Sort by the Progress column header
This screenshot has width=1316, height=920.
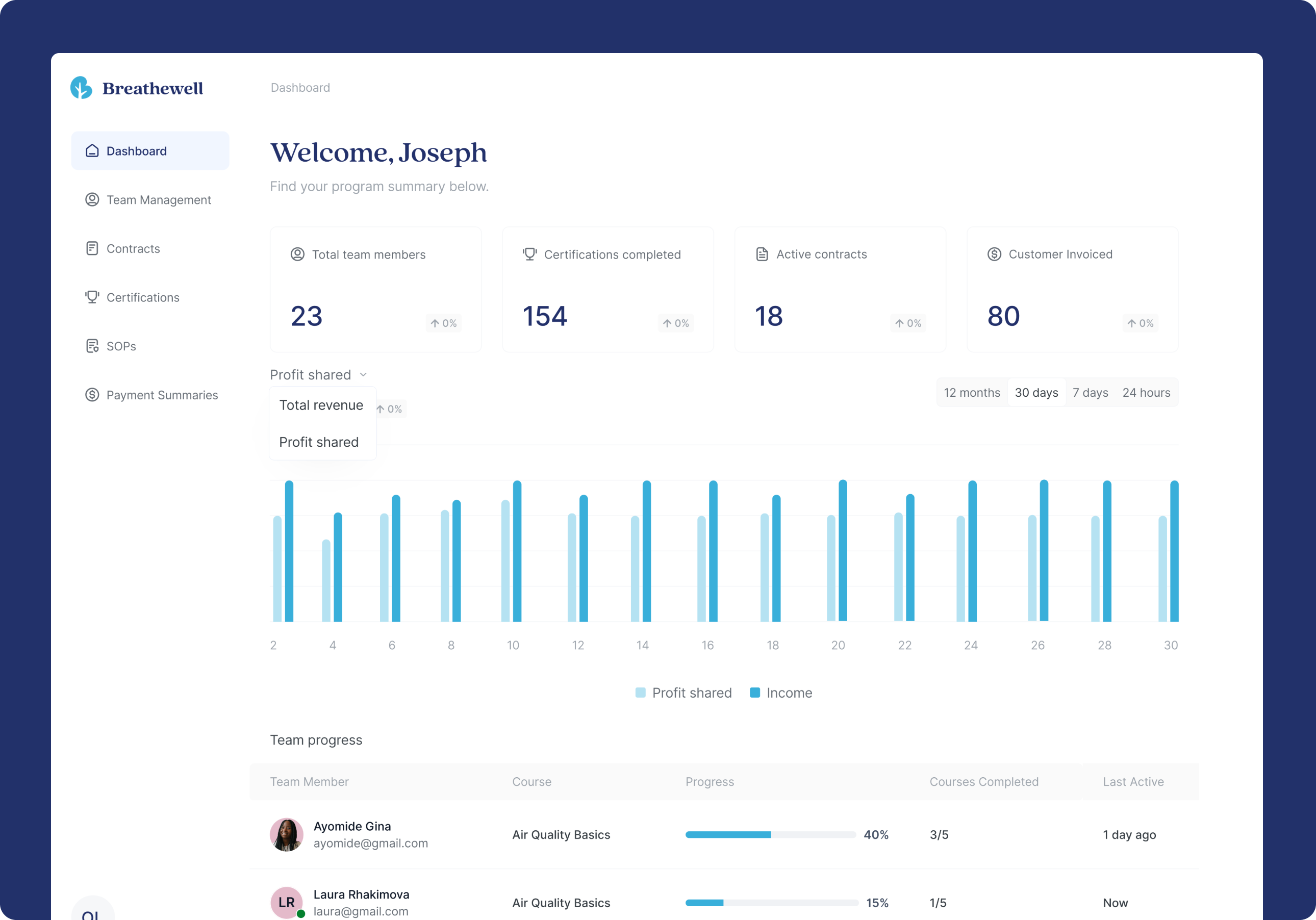pyautogui.click(x=710, y=781)
